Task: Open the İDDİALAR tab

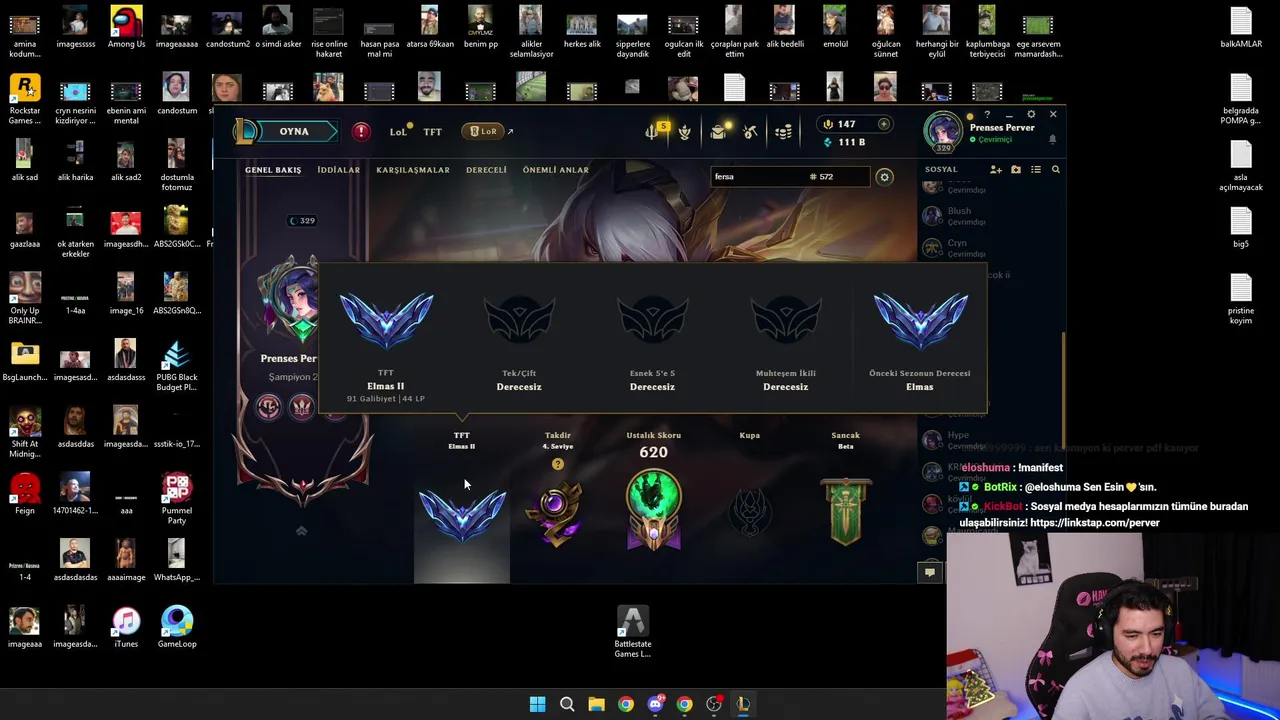Action: point(338,170)
